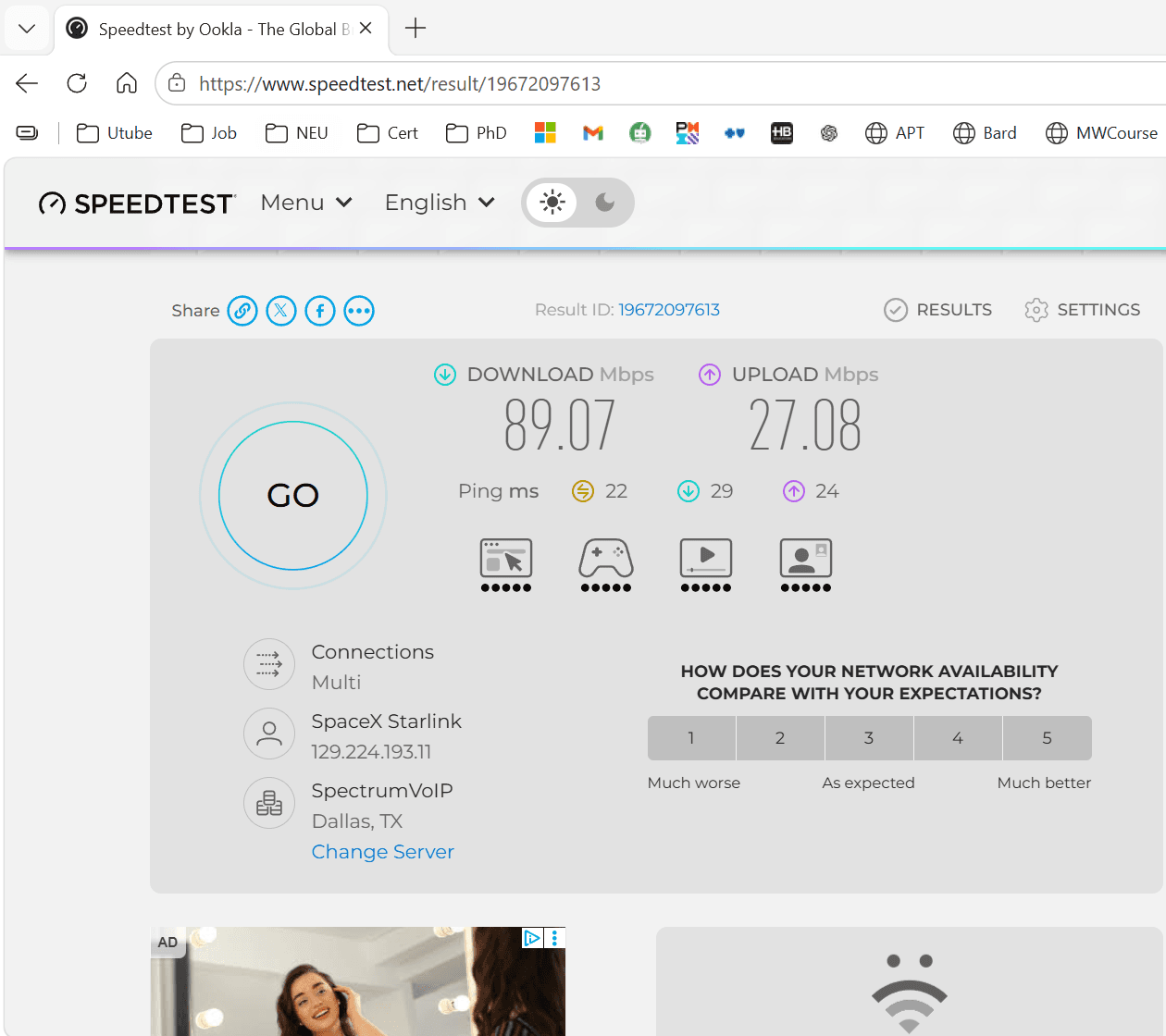Rate network availability 5 Much better
Screen dimensions: 1166x1036
[x=1048, y=738]
